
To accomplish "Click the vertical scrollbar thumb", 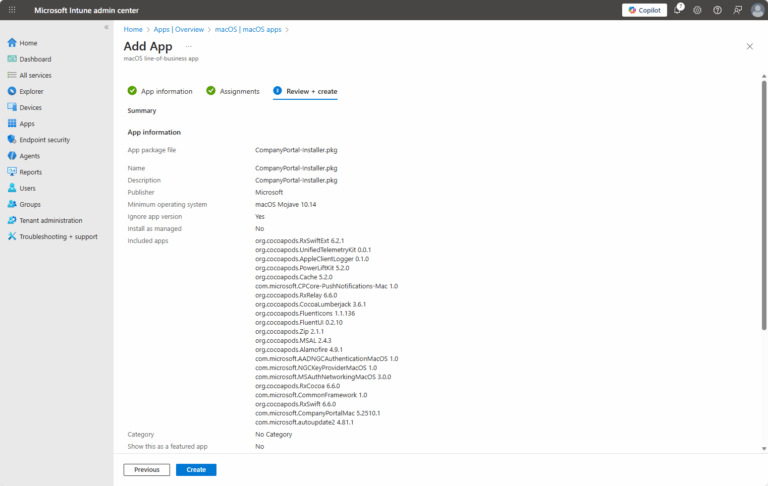I will (764, 206).
